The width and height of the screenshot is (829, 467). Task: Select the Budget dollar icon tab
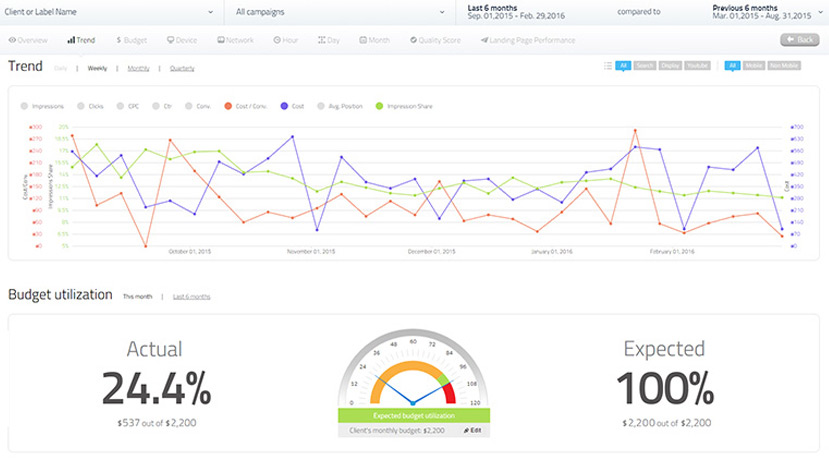(x=131, y=40)
